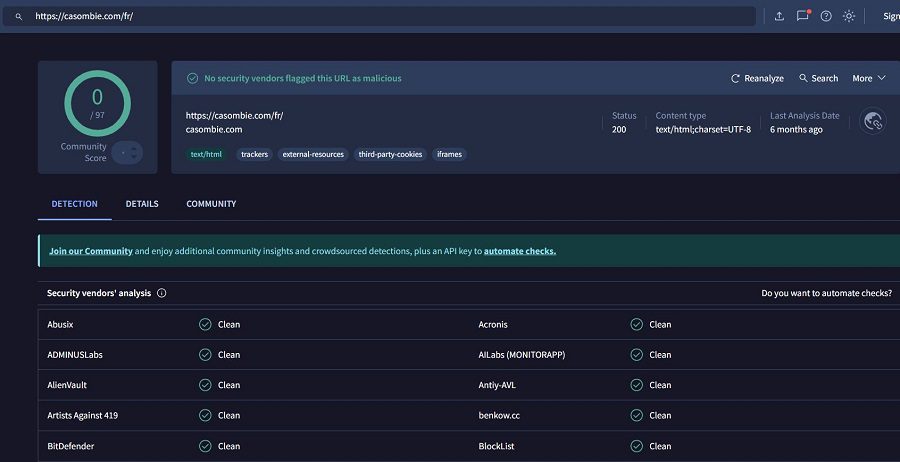The height and width of the screenshot is (462, 900).
Task: Toggle the light/dark theme sun icon
Action: tap(849, 16)
